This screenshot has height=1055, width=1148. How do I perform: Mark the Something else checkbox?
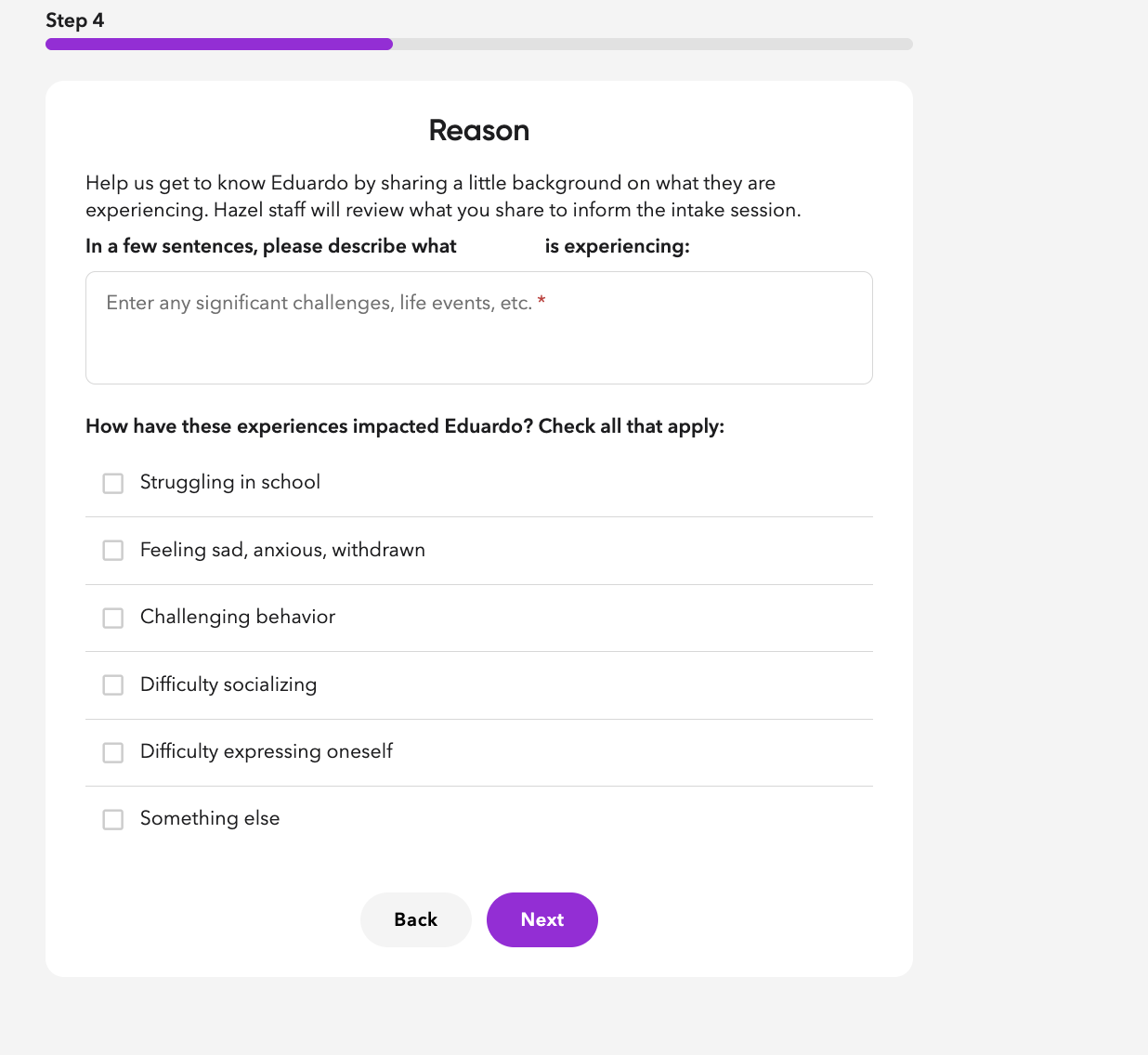click(113, 820)
